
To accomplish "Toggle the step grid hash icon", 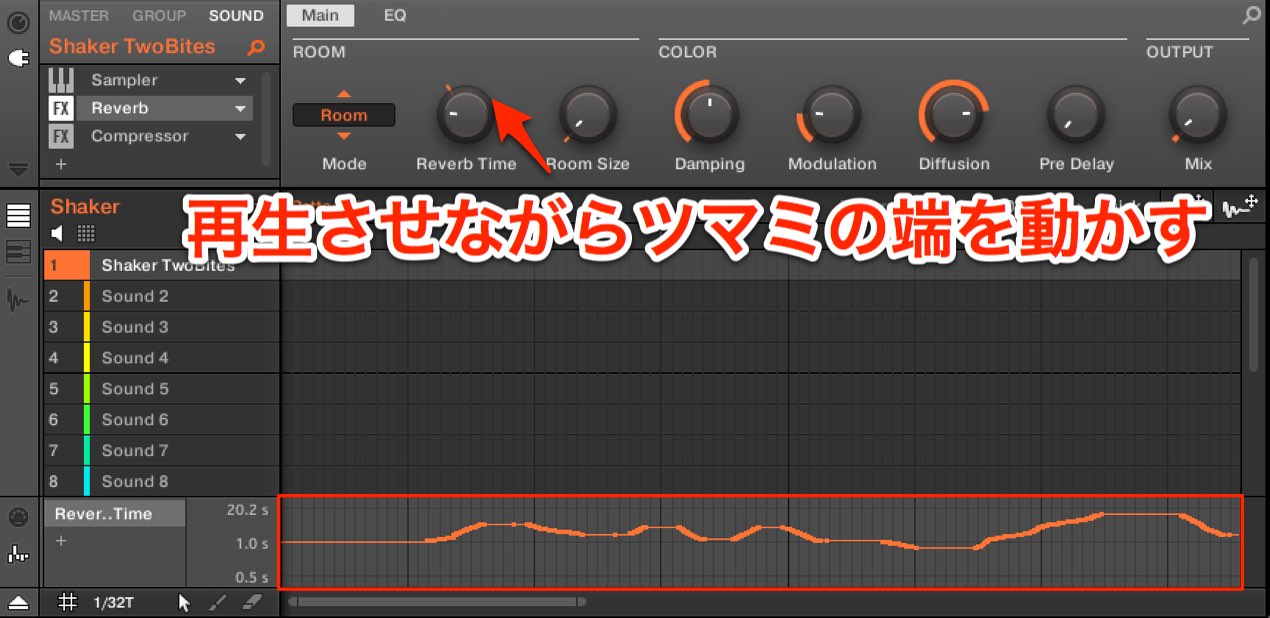I will (x=68, y=602).
